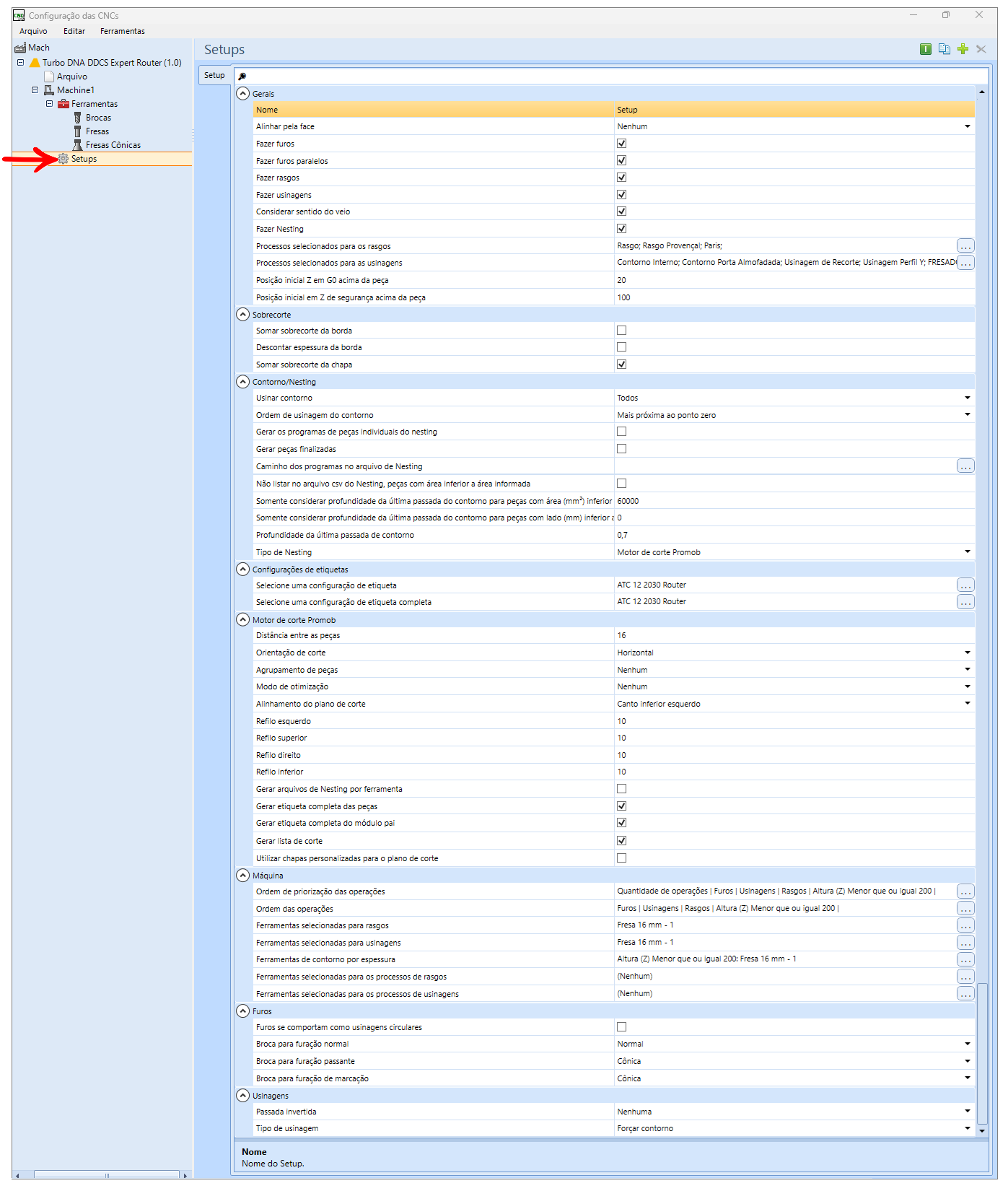Toggle Considerar sentido do veio
Viewport: 1008px width, 1191px height.
tap(621, 211)
